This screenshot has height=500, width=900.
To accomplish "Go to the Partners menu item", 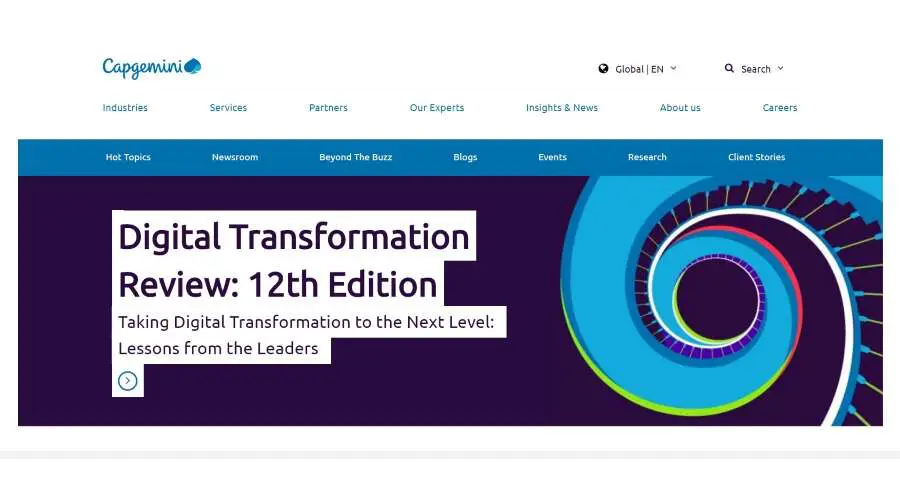I will click(328, 108).
